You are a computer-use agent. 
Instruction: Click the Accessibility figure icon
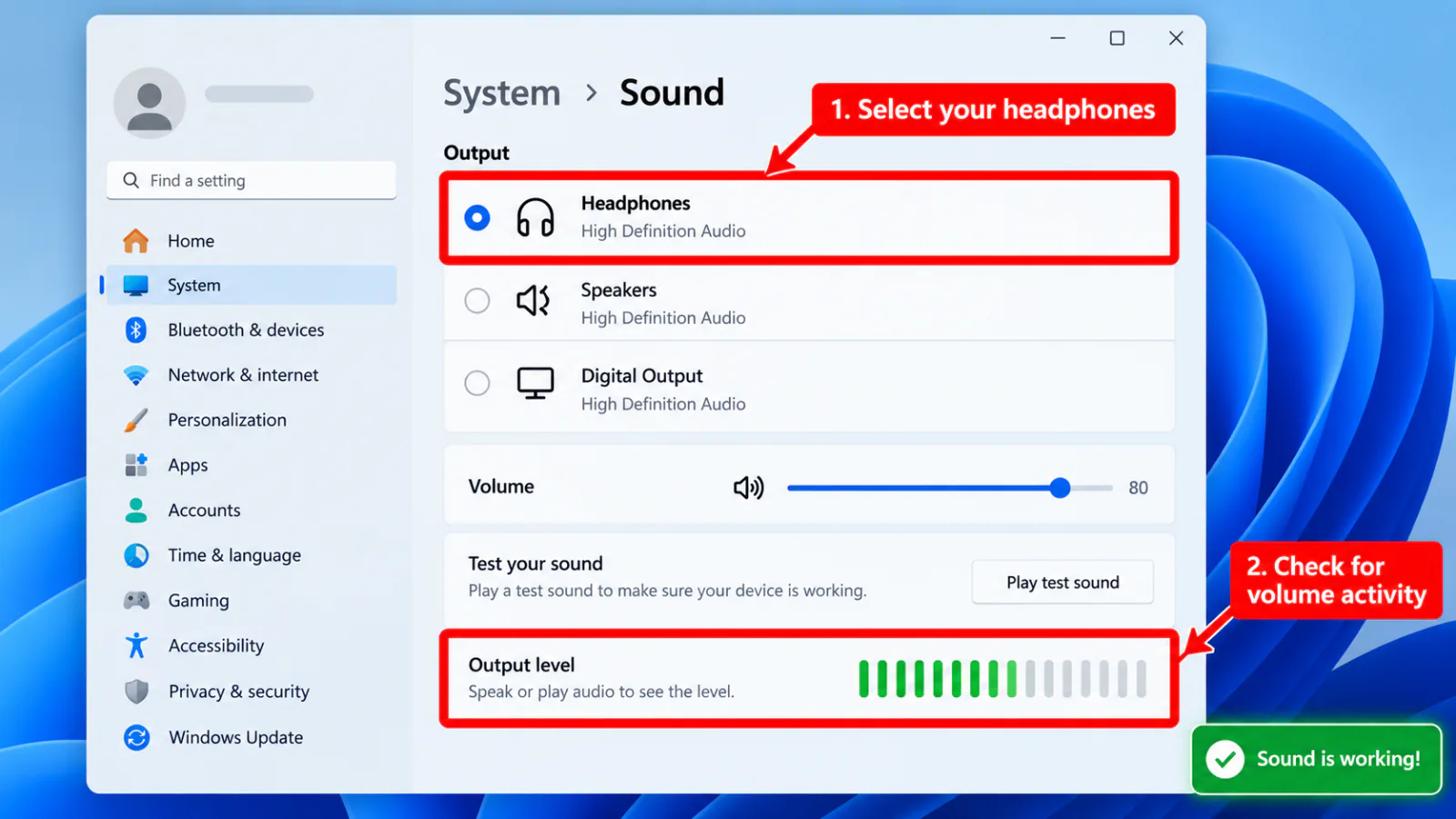tap(136, 645)
